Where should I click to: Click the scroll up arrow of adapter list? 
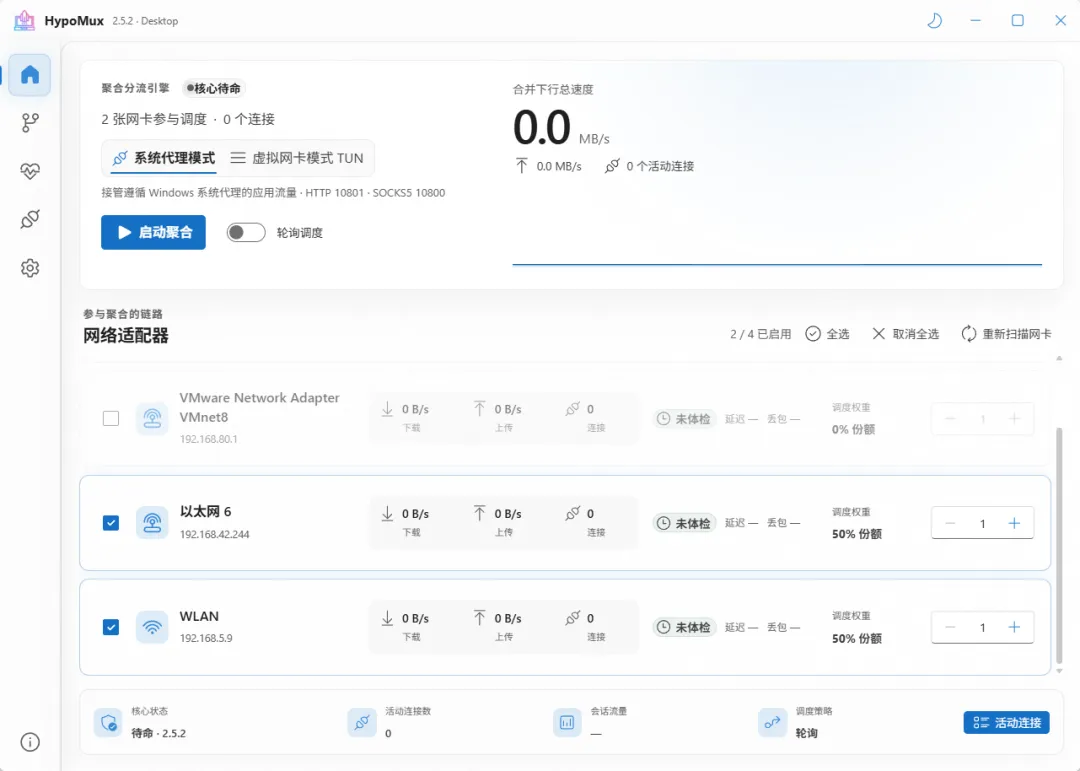(1059, 358)
